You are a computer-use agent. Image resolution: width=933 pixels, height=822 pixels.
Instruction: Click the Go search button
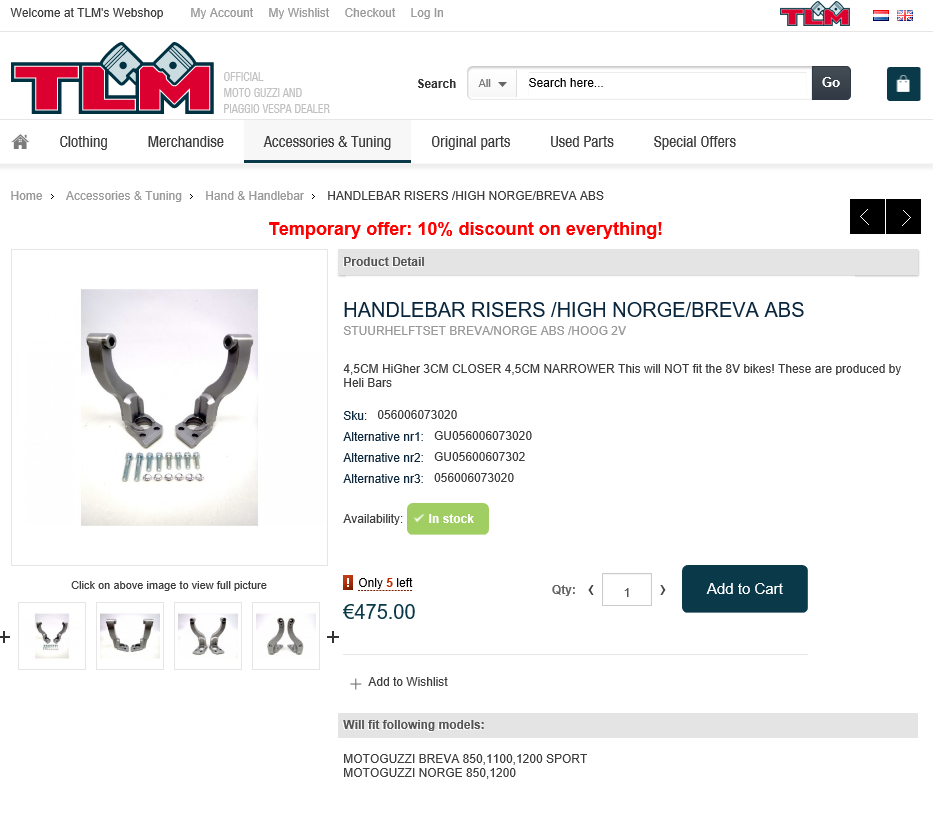point(831,83)
